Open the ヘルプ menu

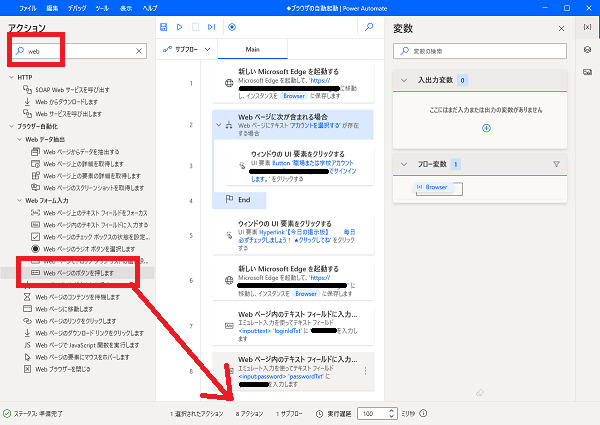[150, 8]
